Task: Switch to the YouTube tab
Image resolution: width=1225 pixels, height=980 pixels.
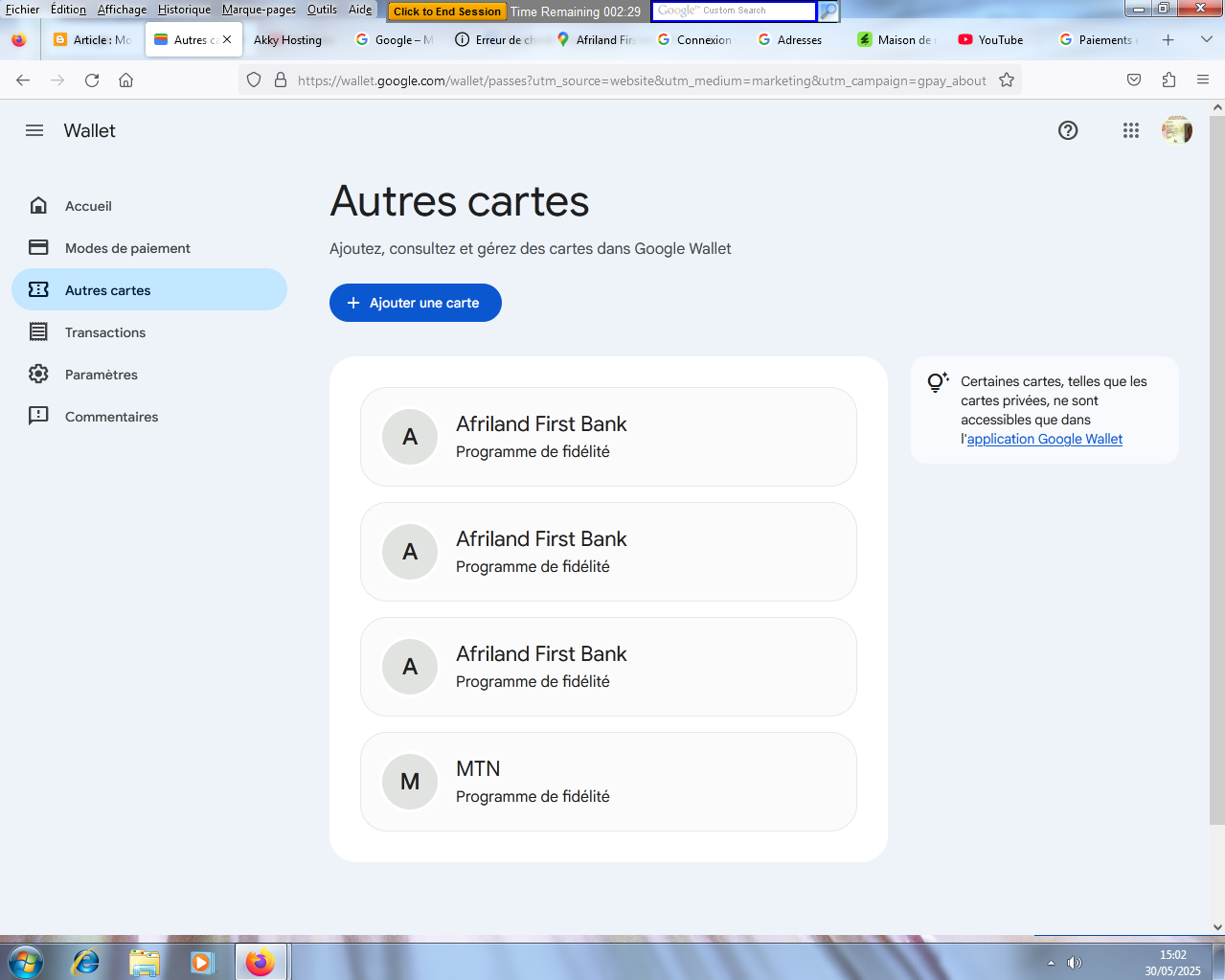Action: coord(997,40)
